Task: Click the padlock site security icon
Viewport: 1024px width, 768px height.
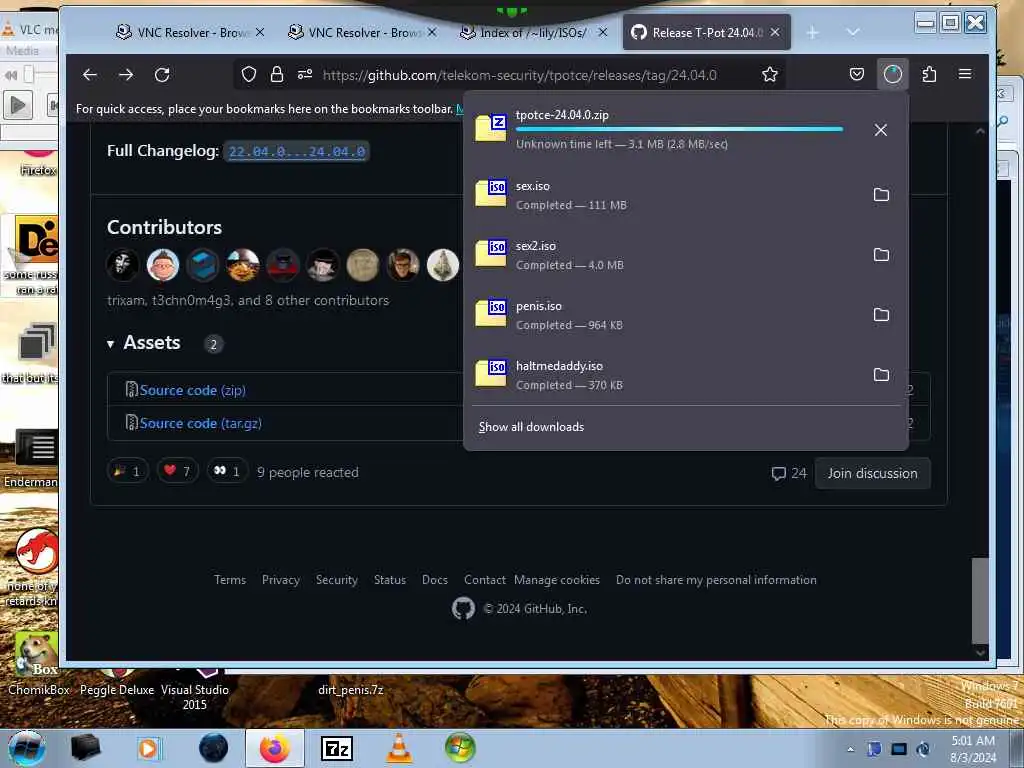Action: [x=277, y=74]
